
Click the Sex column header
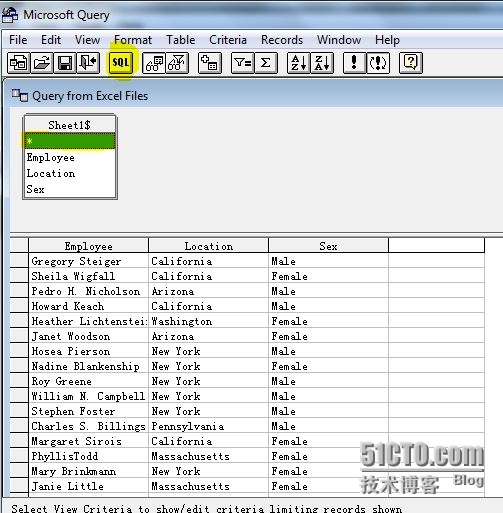(328, 246)
